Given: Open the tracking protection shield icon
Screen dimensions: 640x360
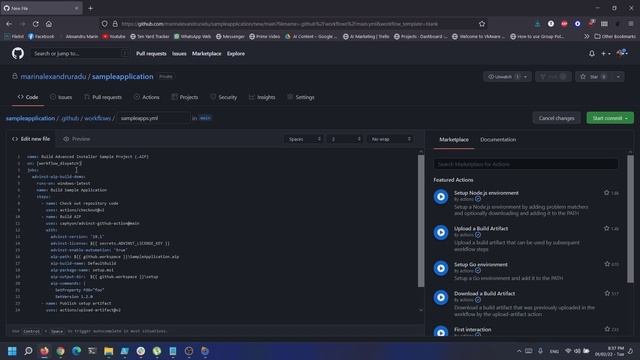Looking at the screenshot, I should point(104,24).
